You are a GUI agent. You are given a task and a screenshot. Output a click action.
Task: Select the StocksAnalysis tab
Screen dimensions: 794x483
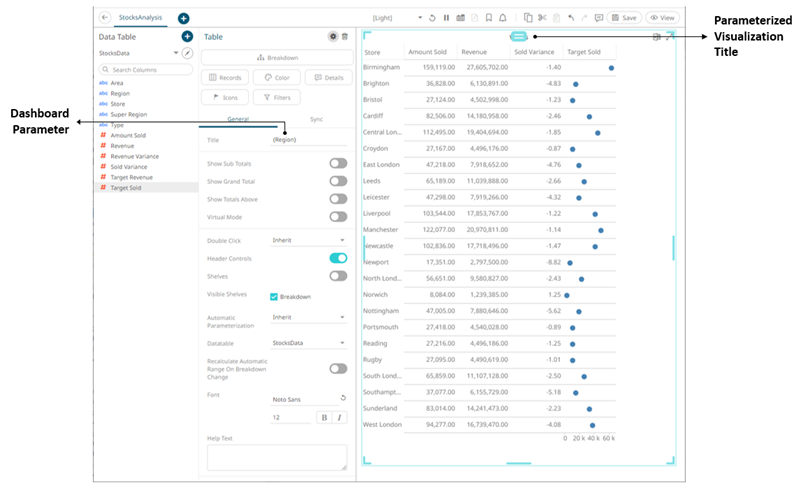click(x=139, y=18)
